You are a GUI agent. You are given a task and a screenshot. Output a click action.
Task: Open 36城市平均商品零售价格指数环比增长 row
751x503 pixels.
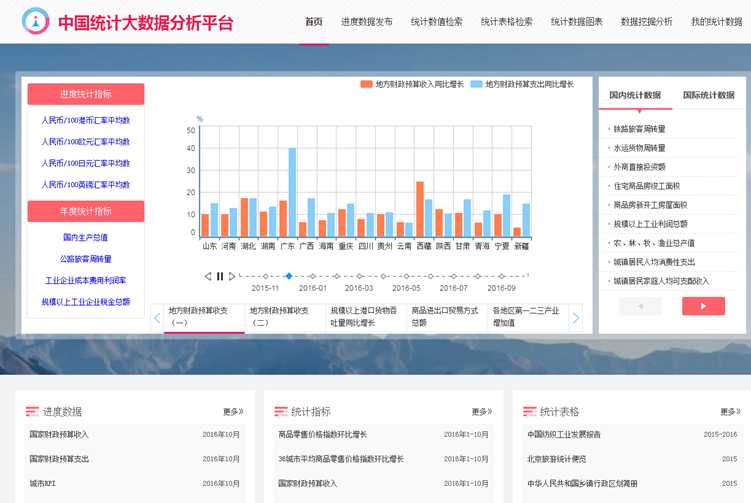click(x=383, y=459)
